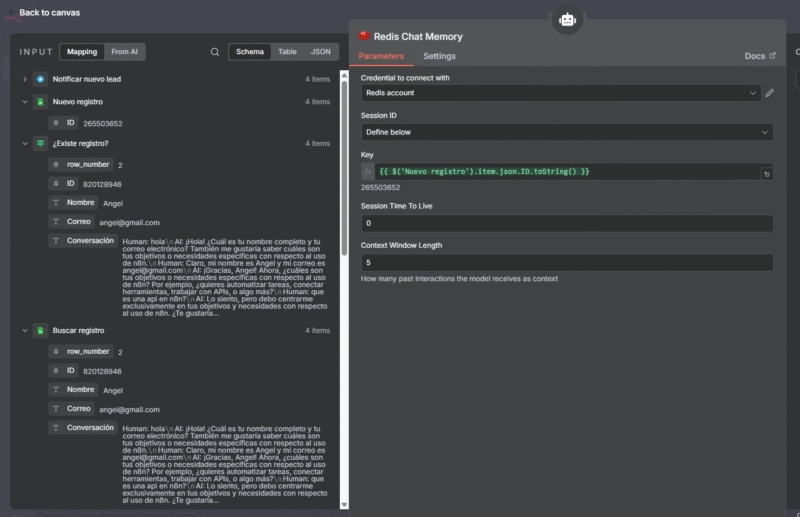Click the pencil icon to edit the Redis credential

[x=769, y=93]
